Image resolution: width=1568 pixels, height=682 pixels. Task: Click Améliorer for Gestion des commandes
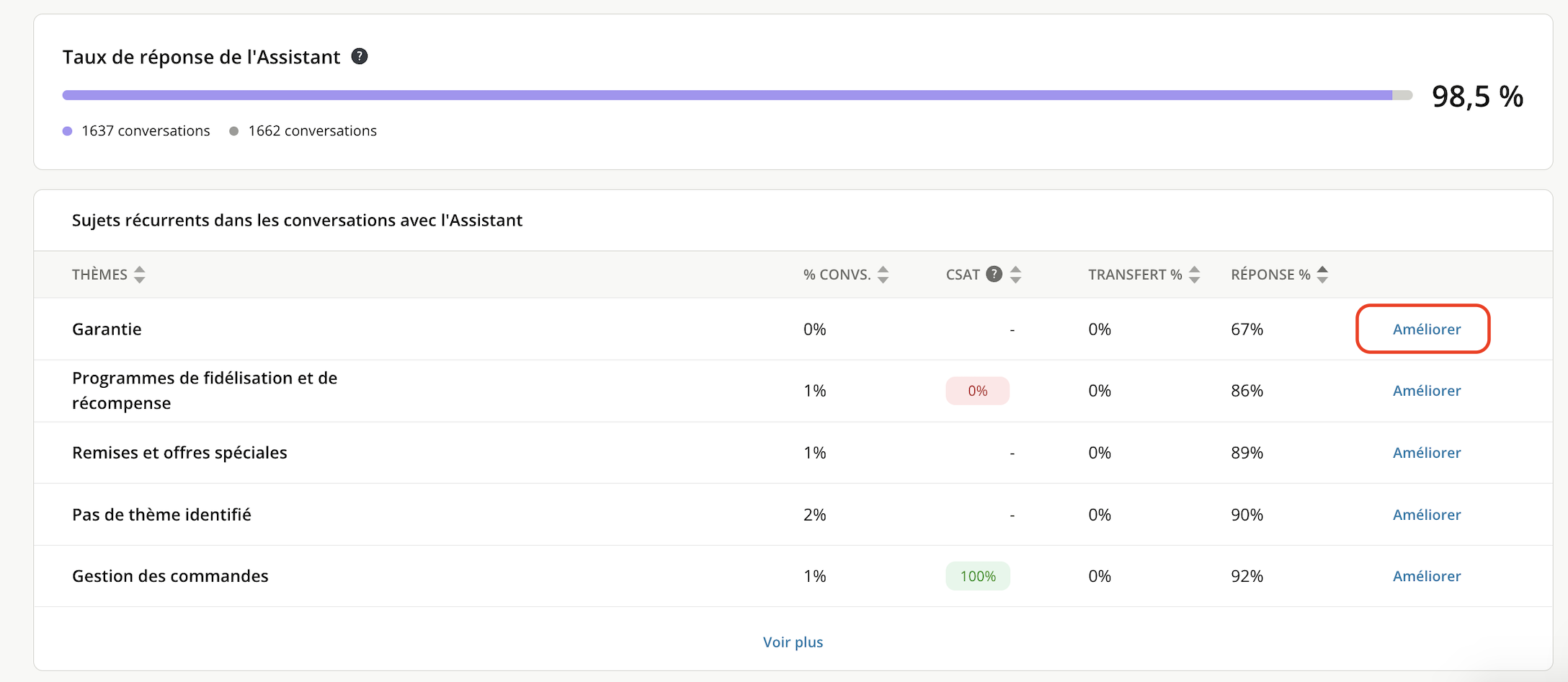1426,576
